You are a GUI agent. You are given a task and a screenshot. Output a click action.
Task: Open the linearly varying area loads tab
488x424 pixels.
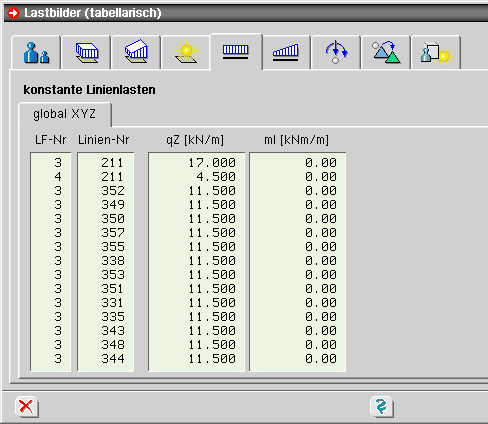pos(136,53)
